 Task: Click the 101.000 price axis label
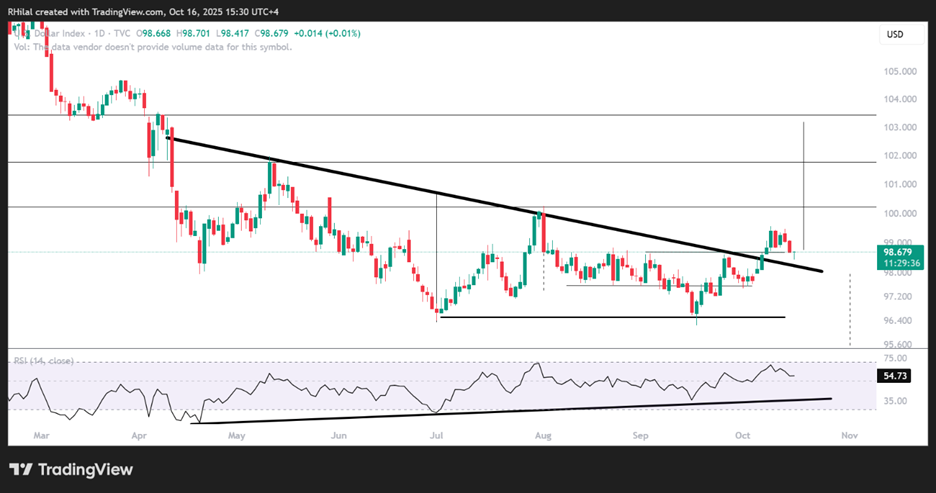click(900, 184)
